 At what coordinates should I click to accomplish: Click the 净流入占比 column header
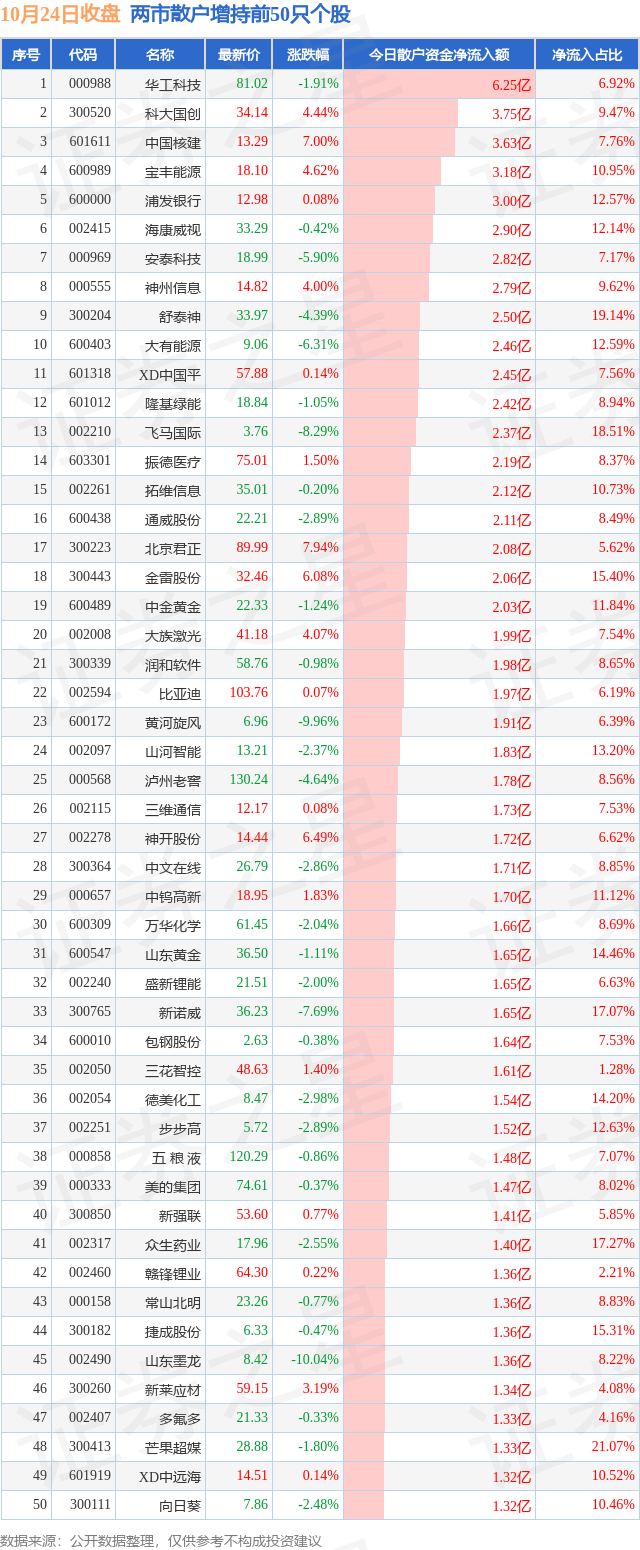(x=587, y=55)
